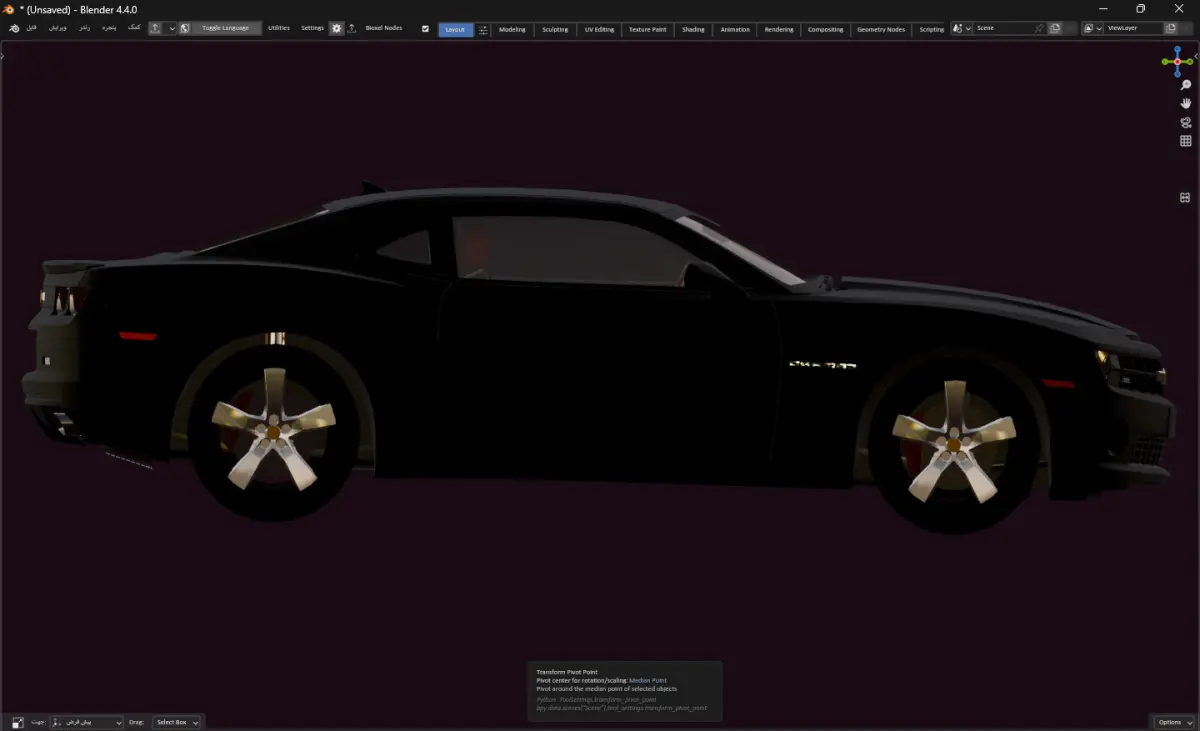Switch to the Rendering workspace tab
Viewport: 1200px width, 731px height.
(x=779, y=30)
